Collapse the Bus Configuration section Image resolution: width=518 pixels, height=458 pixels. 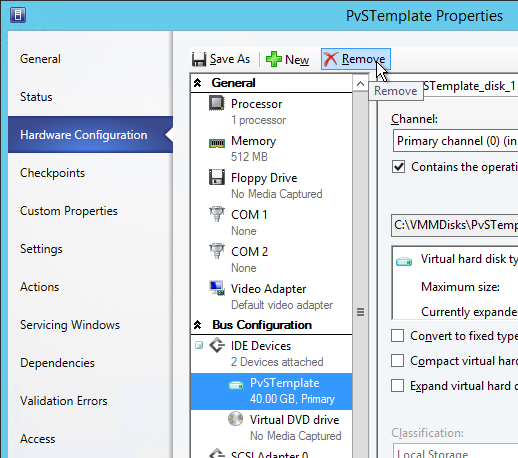[197, 325]
